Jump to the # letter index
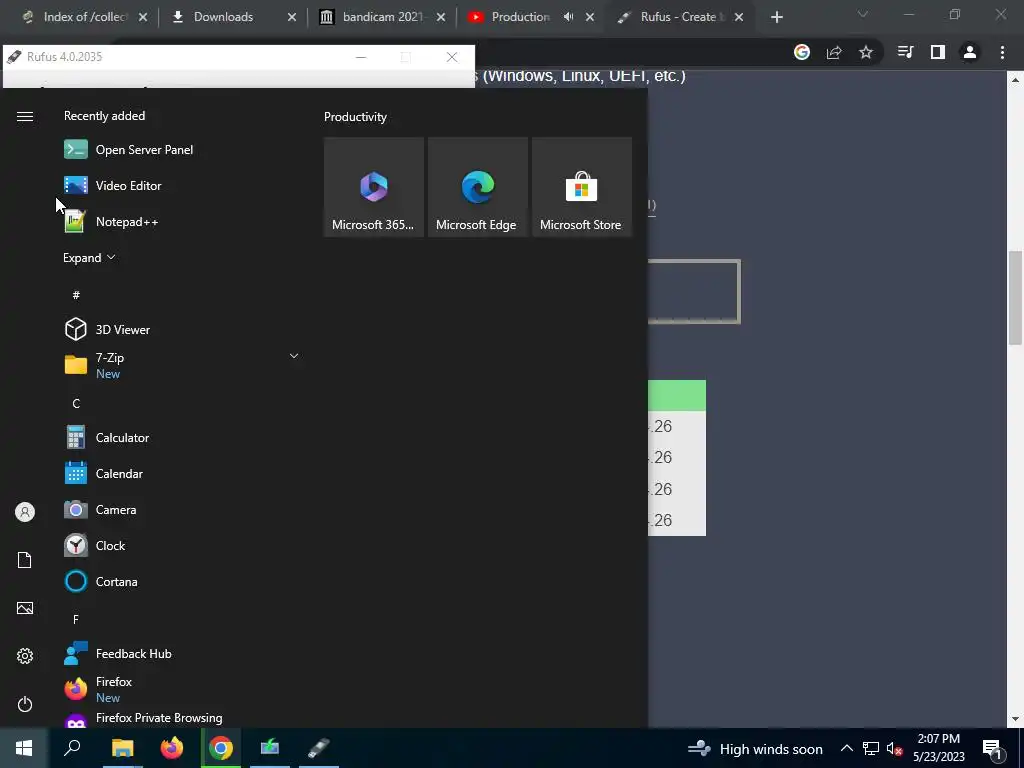Viewport: 1024px width, 768px height. tap(76, 295)
